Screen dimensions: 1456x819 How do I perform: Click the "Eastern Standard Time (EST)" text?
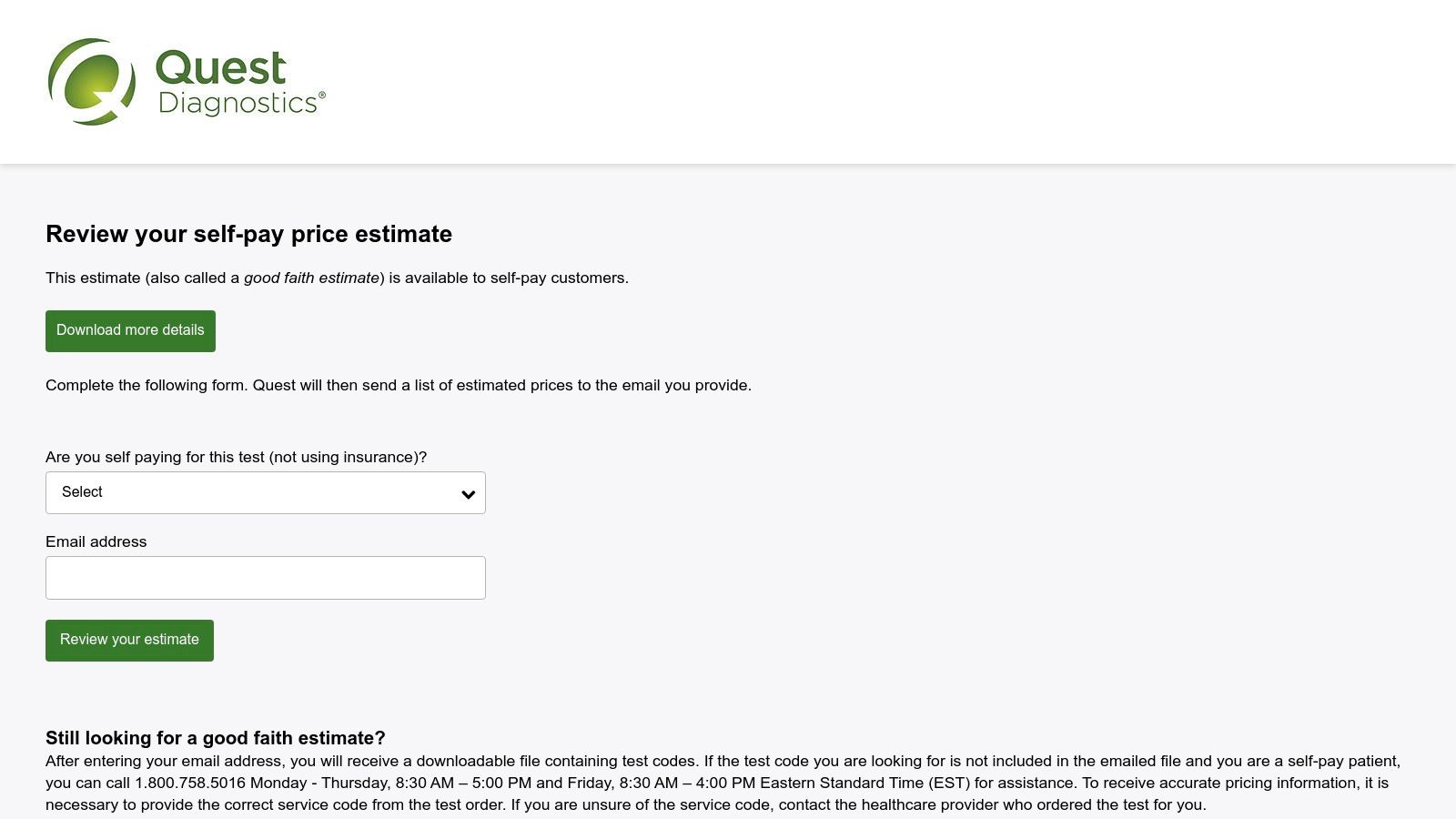pyautogui.click(x=864, y=783)
